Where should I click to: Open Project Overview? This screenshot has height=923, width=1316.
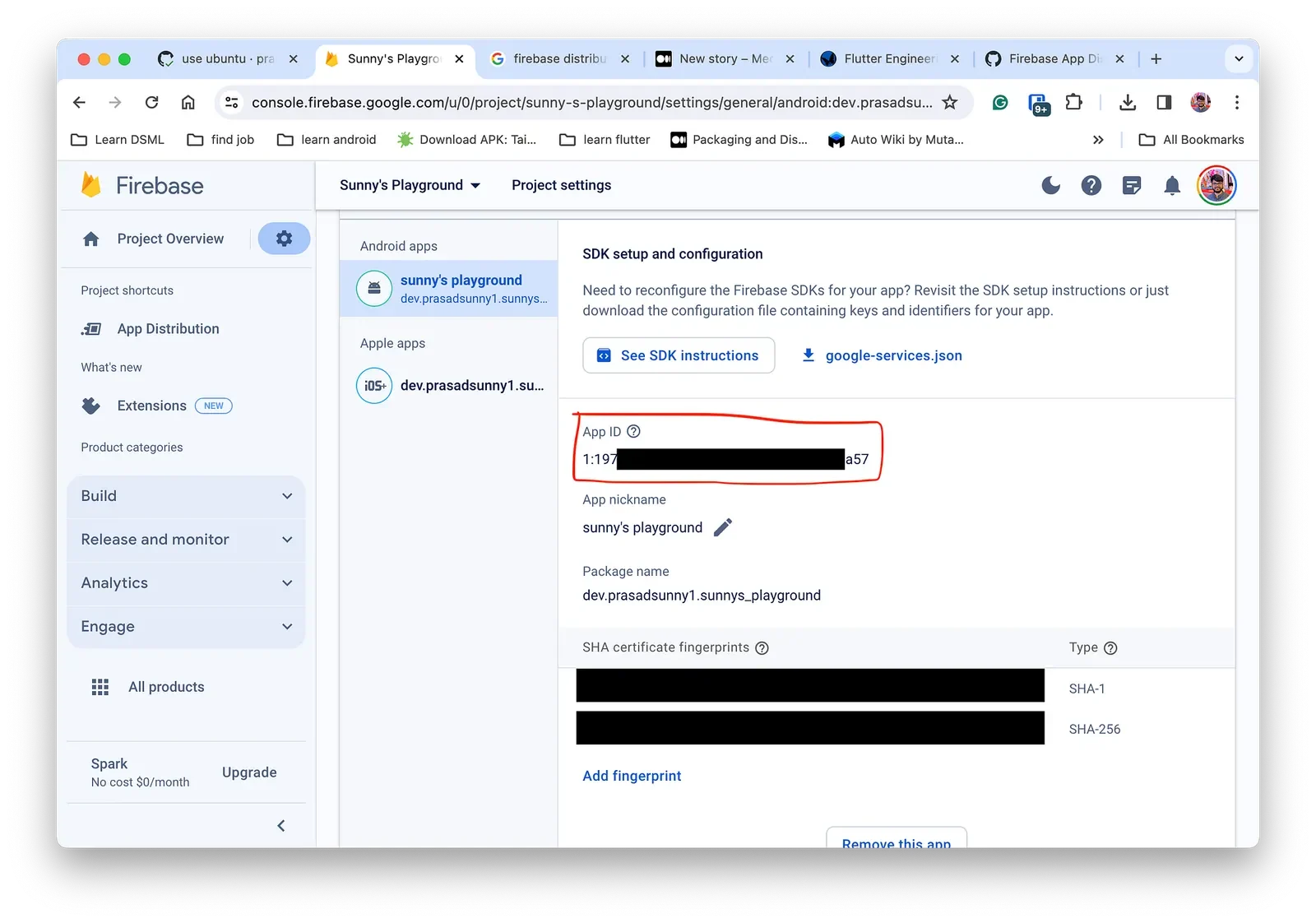154,239
